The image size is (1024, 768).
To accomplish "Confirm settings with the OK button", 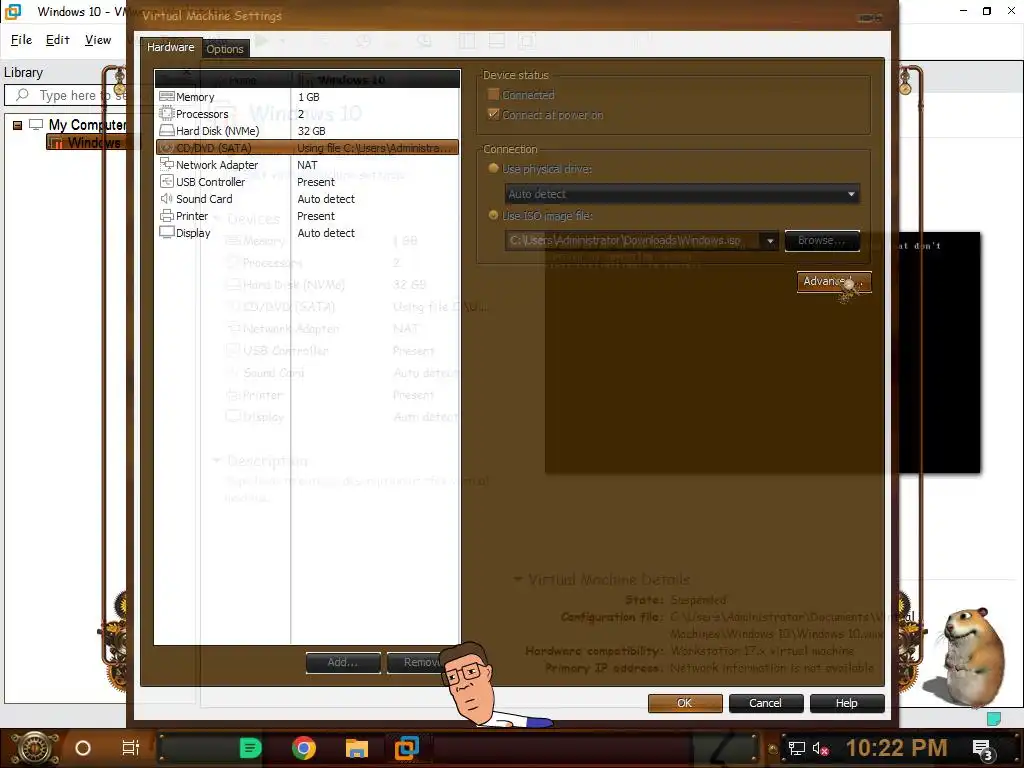I will (x=685, y=703).
